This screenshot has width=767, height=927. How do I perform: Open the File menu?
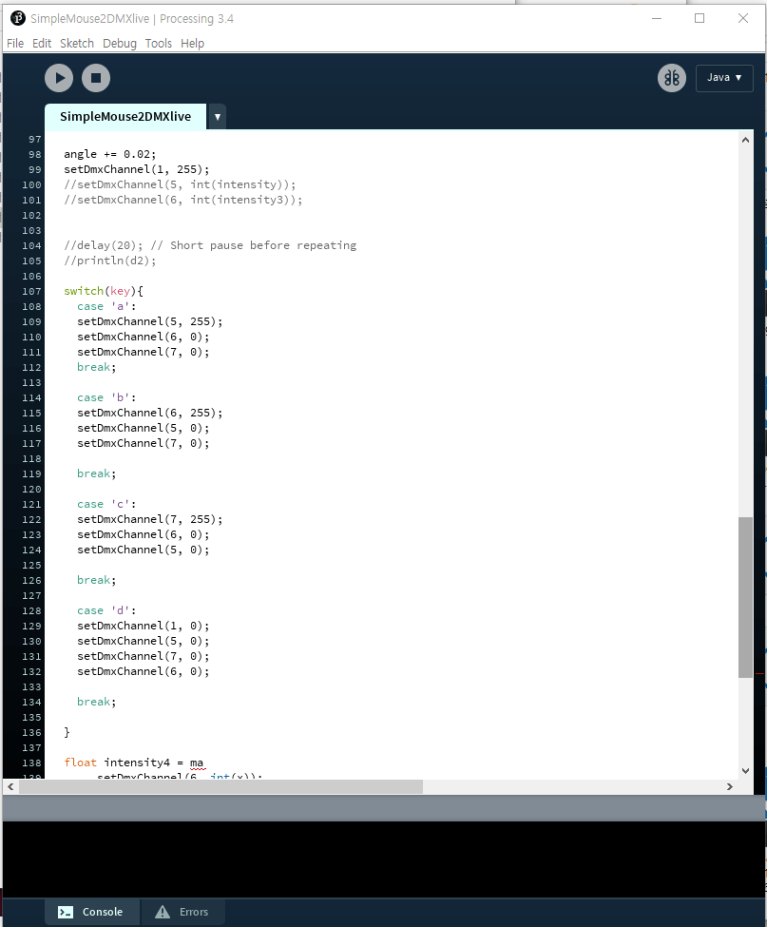click(15, 44)
